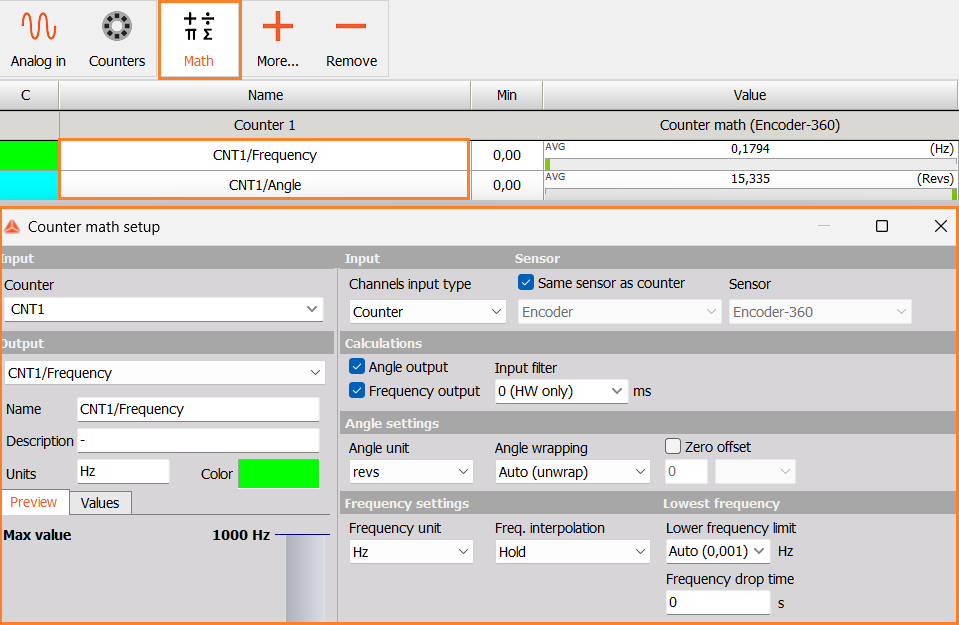Open Channels input type dropdown

(428, 312)
